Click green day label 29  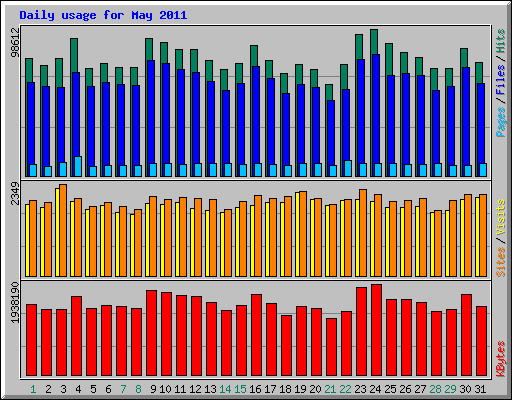click(450, 389)
